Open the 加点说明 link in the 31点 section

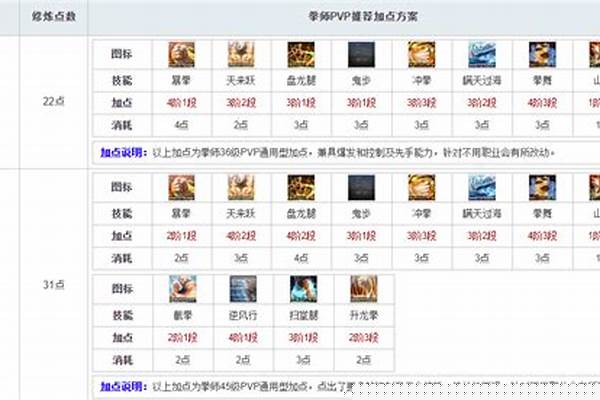(124, 387)
